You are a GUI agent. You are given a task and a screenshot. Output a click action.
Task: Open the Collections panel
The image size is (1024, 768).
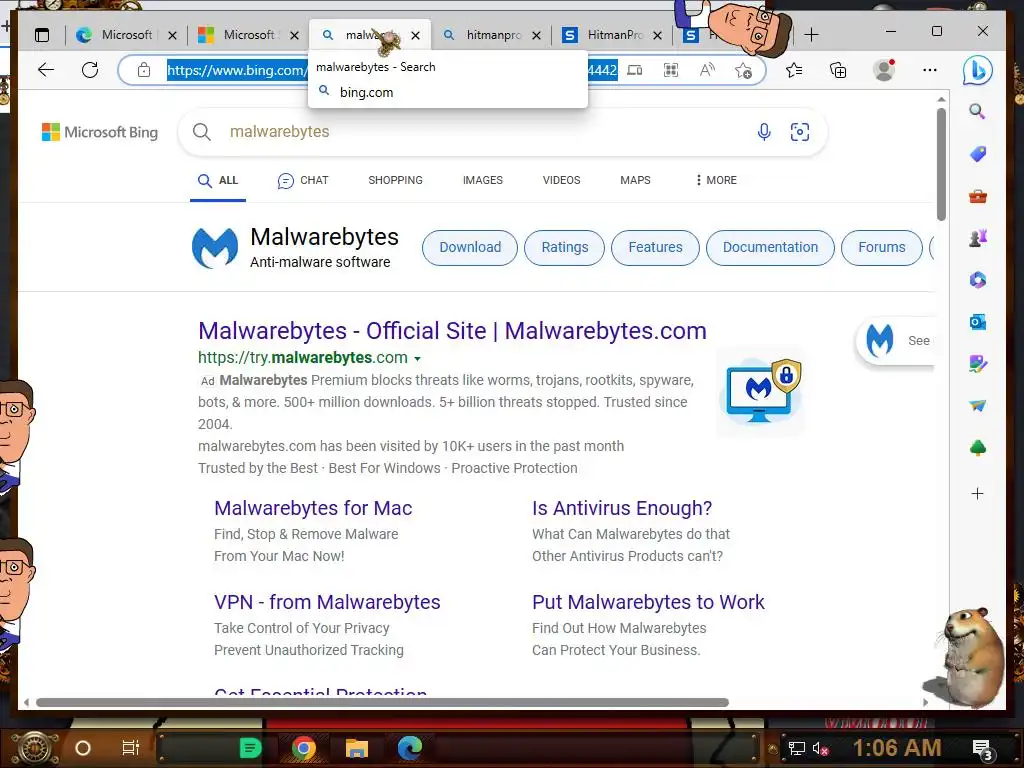tap(838, 70)
